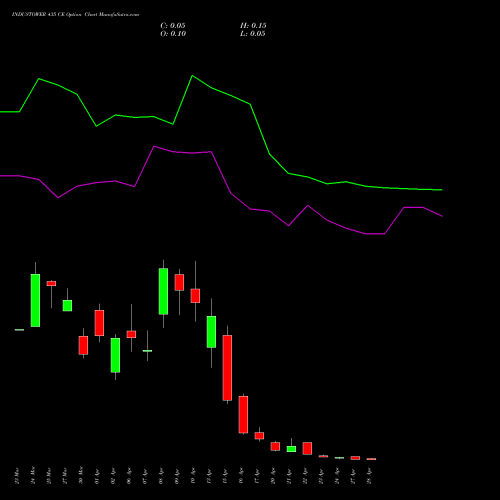Click the 01 Apr date label

[97, 475]
